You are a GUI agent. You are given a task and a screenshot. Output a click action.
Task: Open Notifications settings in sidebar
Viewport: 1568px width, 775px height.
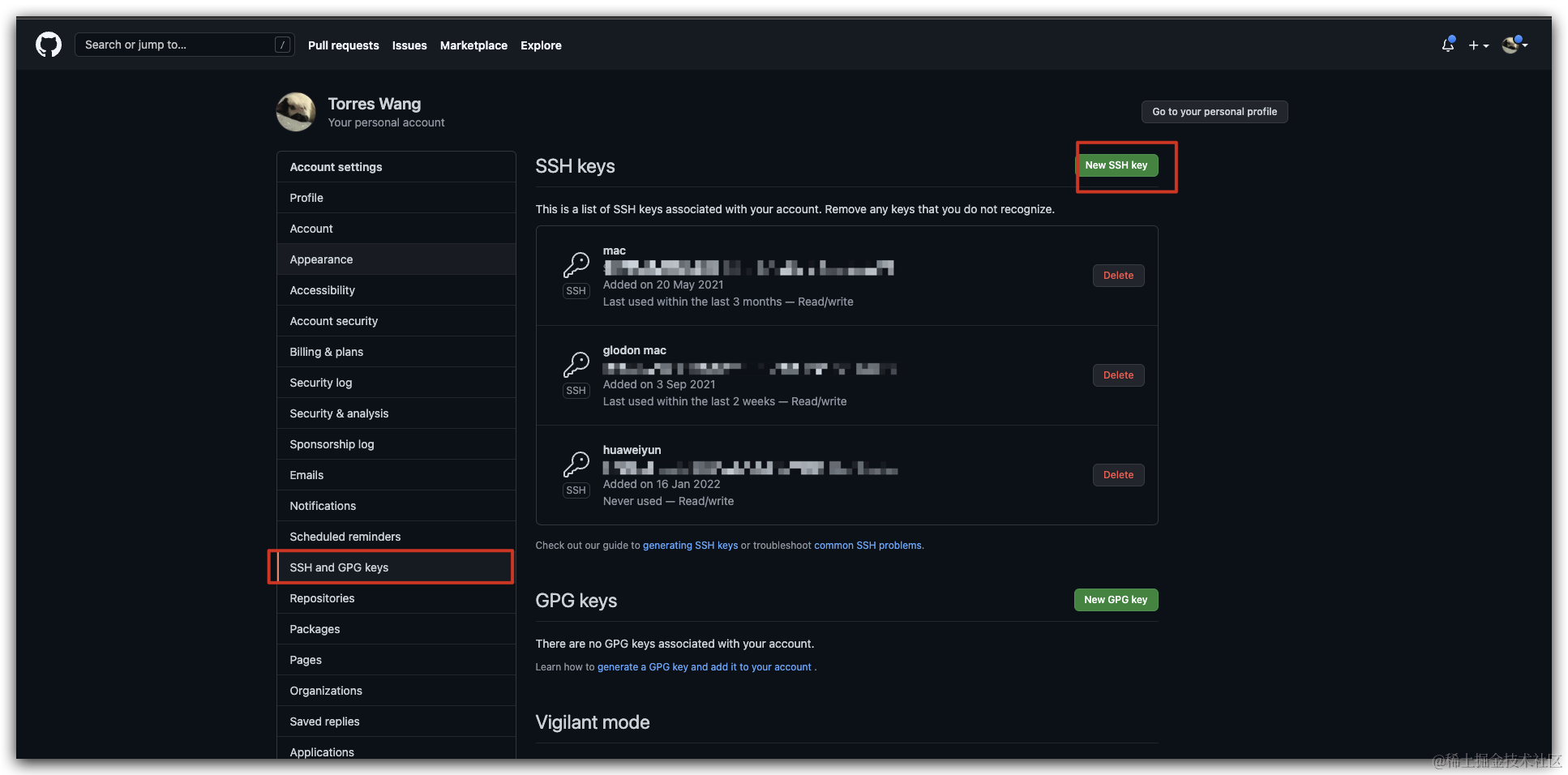[x=396, y=506]
